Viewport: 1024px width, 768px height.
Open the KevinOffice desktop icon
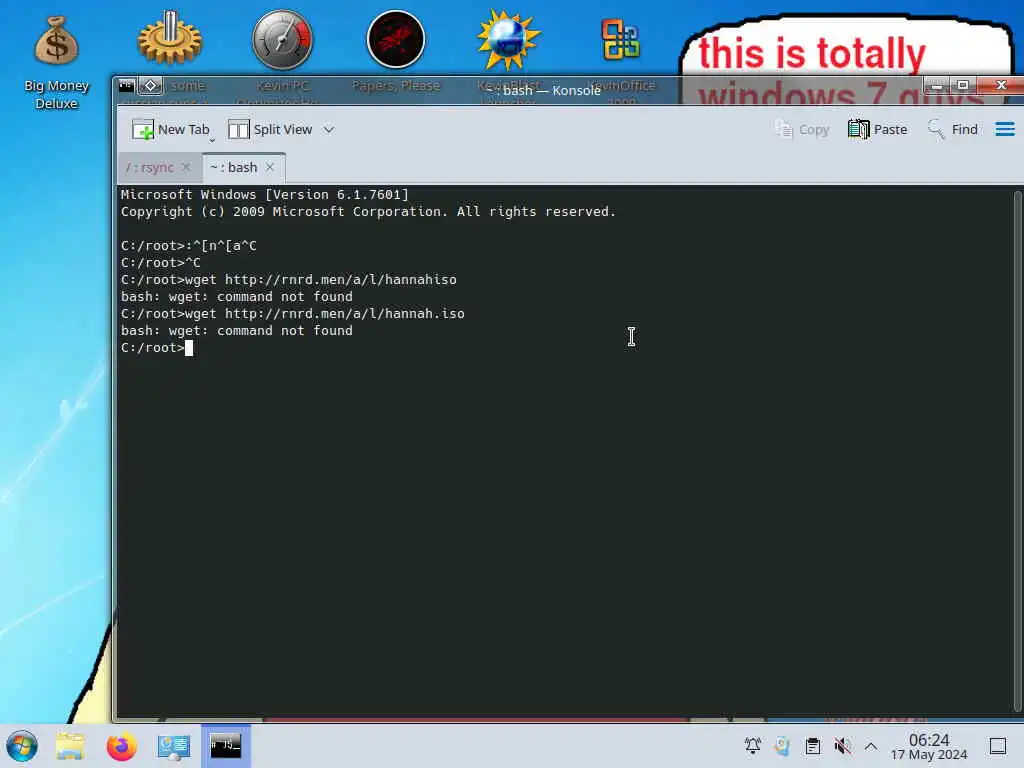point(620,39)
